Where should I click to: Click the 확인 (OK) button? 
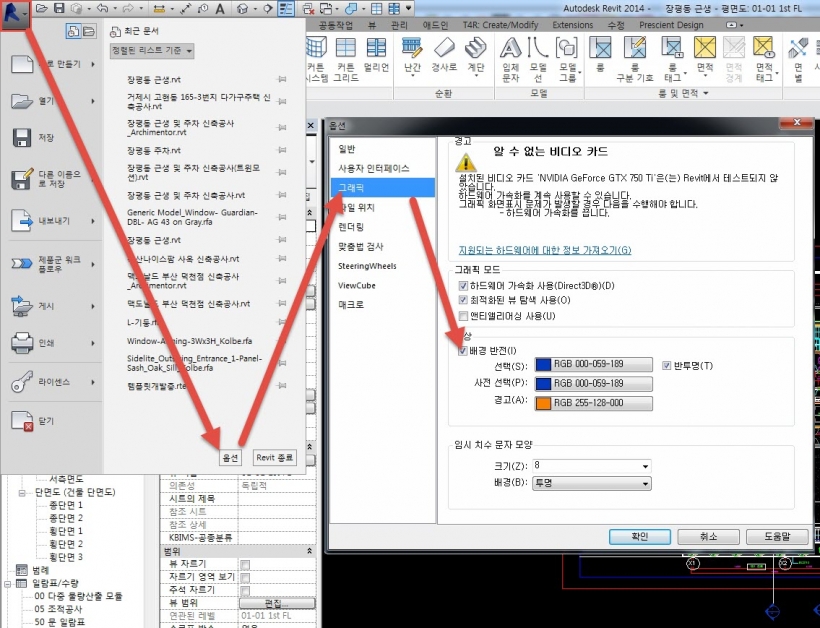point(640,537)
